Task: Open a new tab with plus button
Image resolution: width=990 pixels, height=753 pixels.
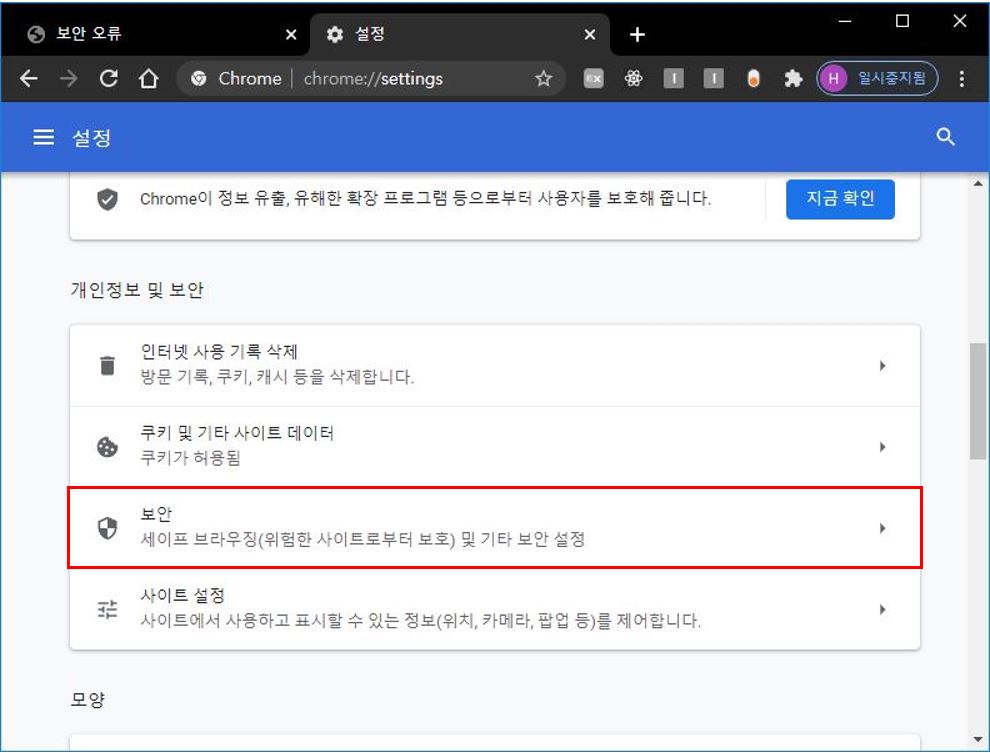Action: (637, 35)
